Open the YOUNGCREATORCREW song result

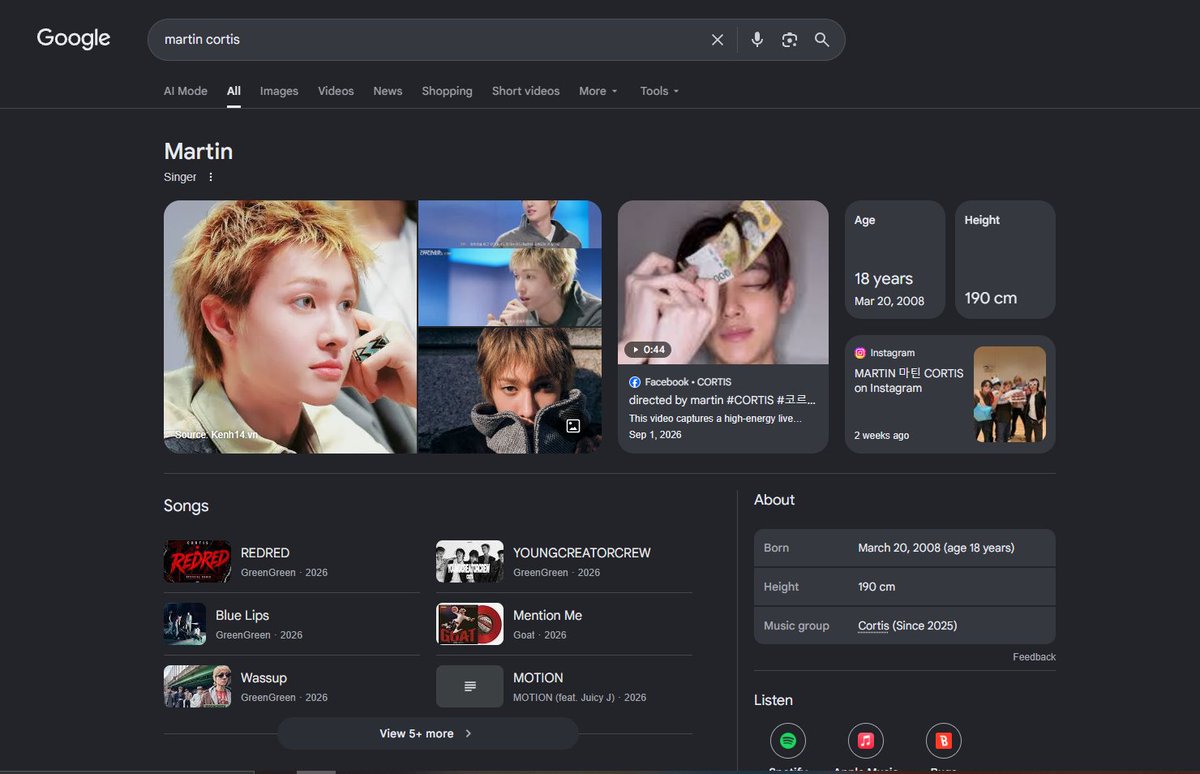click(564, 562)
